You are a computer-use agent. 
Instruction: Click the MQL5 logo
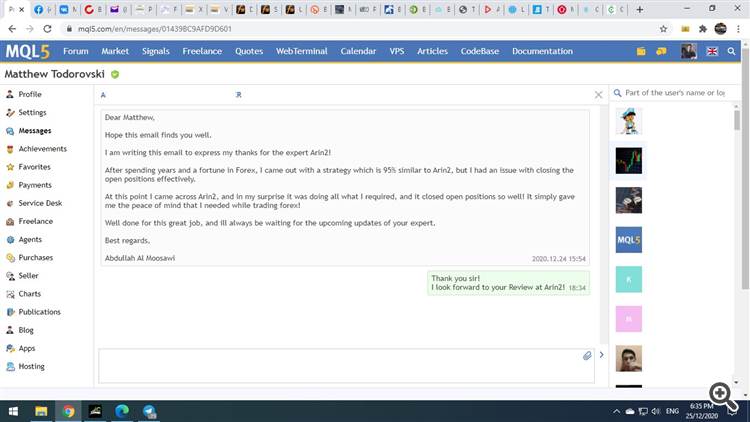(x=27, y=51)
